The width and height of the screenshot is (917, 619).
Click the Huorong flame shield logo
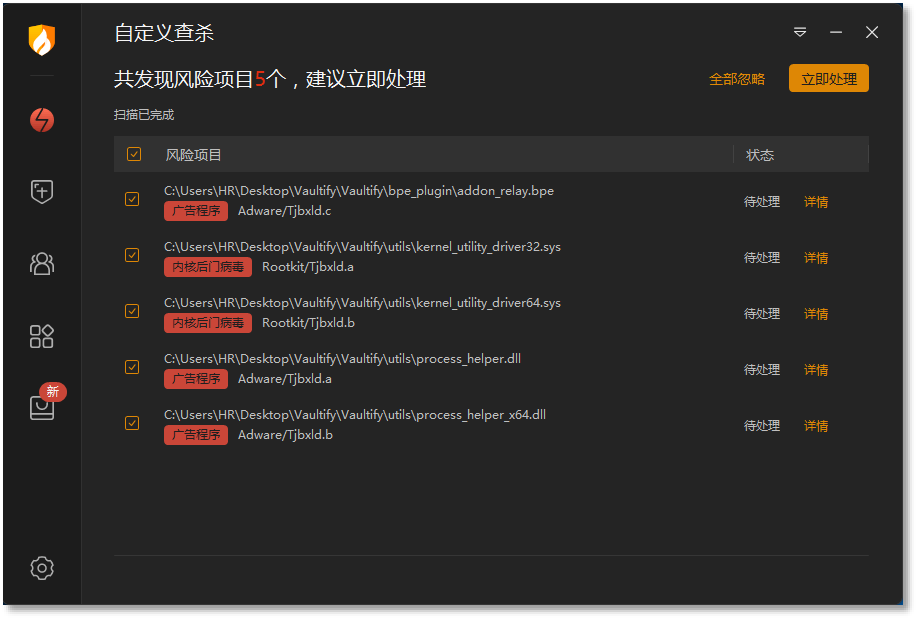[42, 40]
